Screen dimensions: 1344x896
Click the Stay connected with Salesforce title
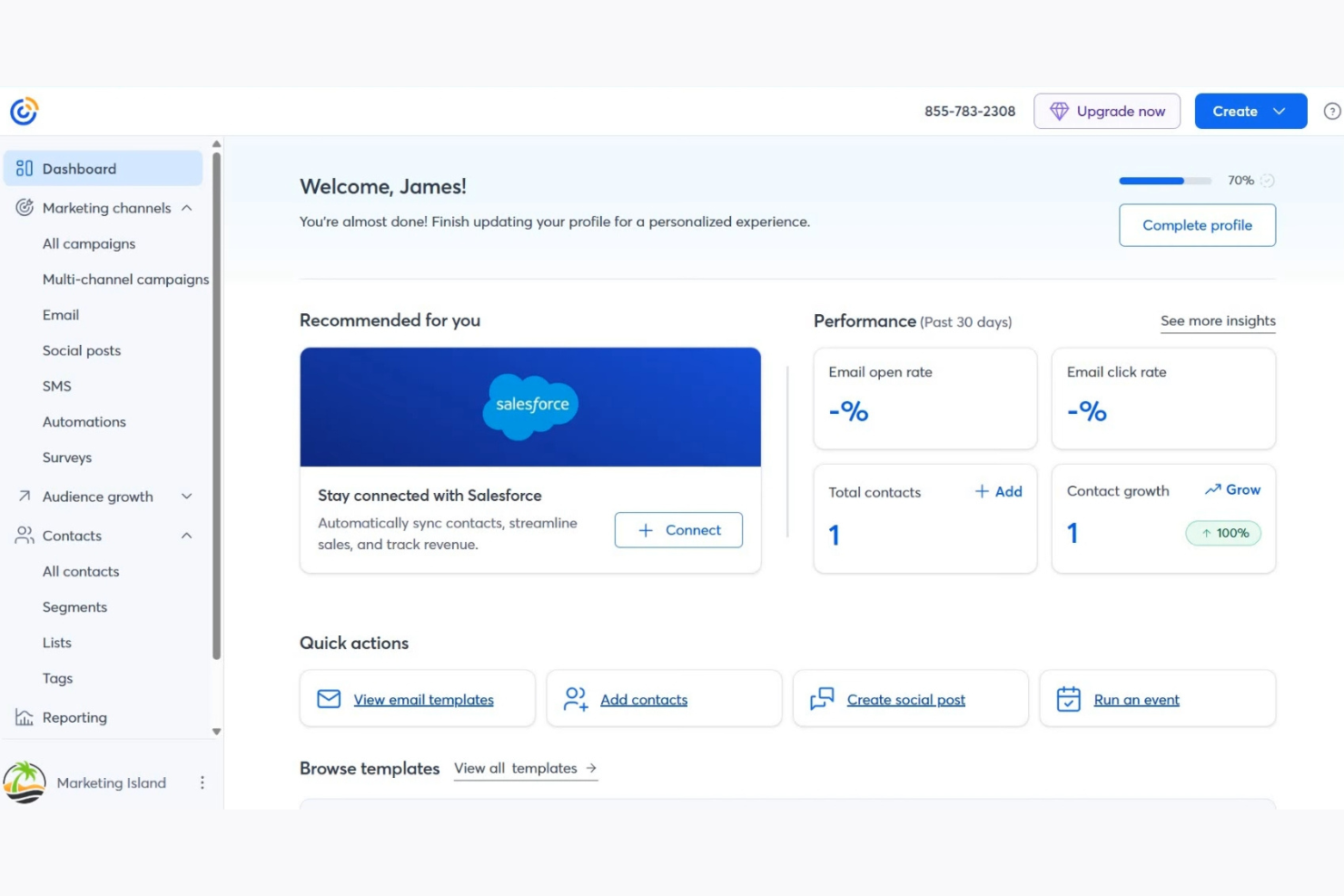point(430,495)
